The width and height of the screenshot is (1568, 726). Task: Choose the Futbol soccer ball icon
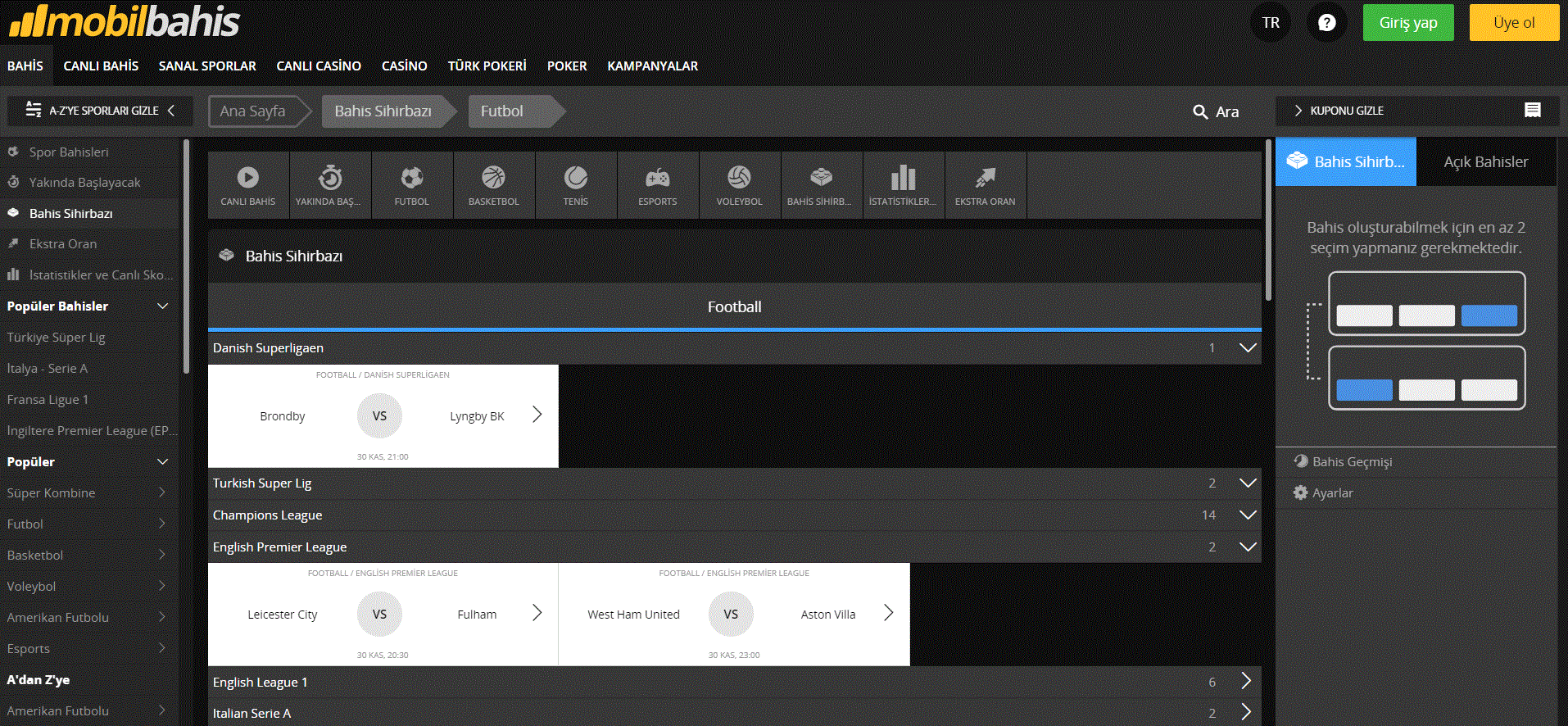(x=412, y=185)
